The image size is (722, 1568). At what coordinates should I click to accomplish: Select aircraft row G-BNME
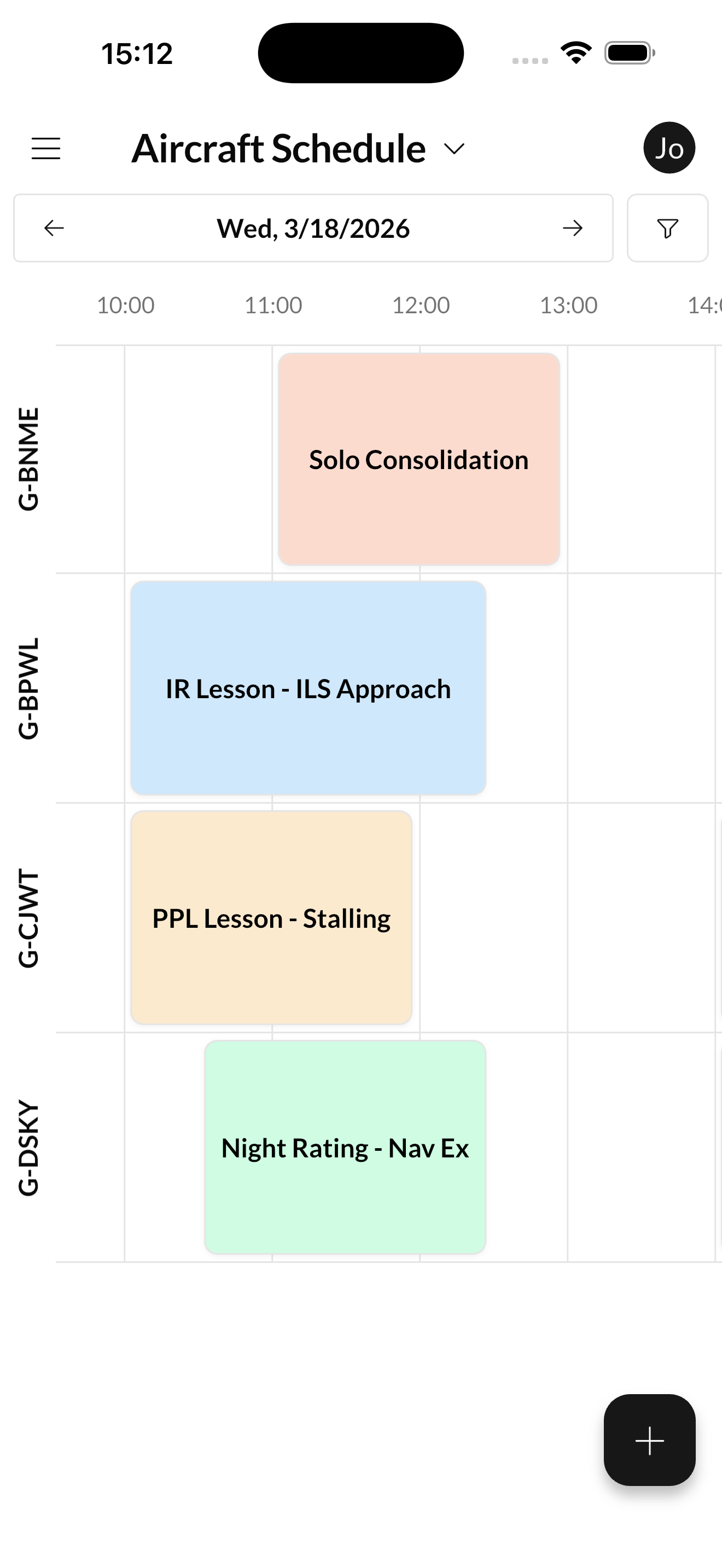[28, 459]
